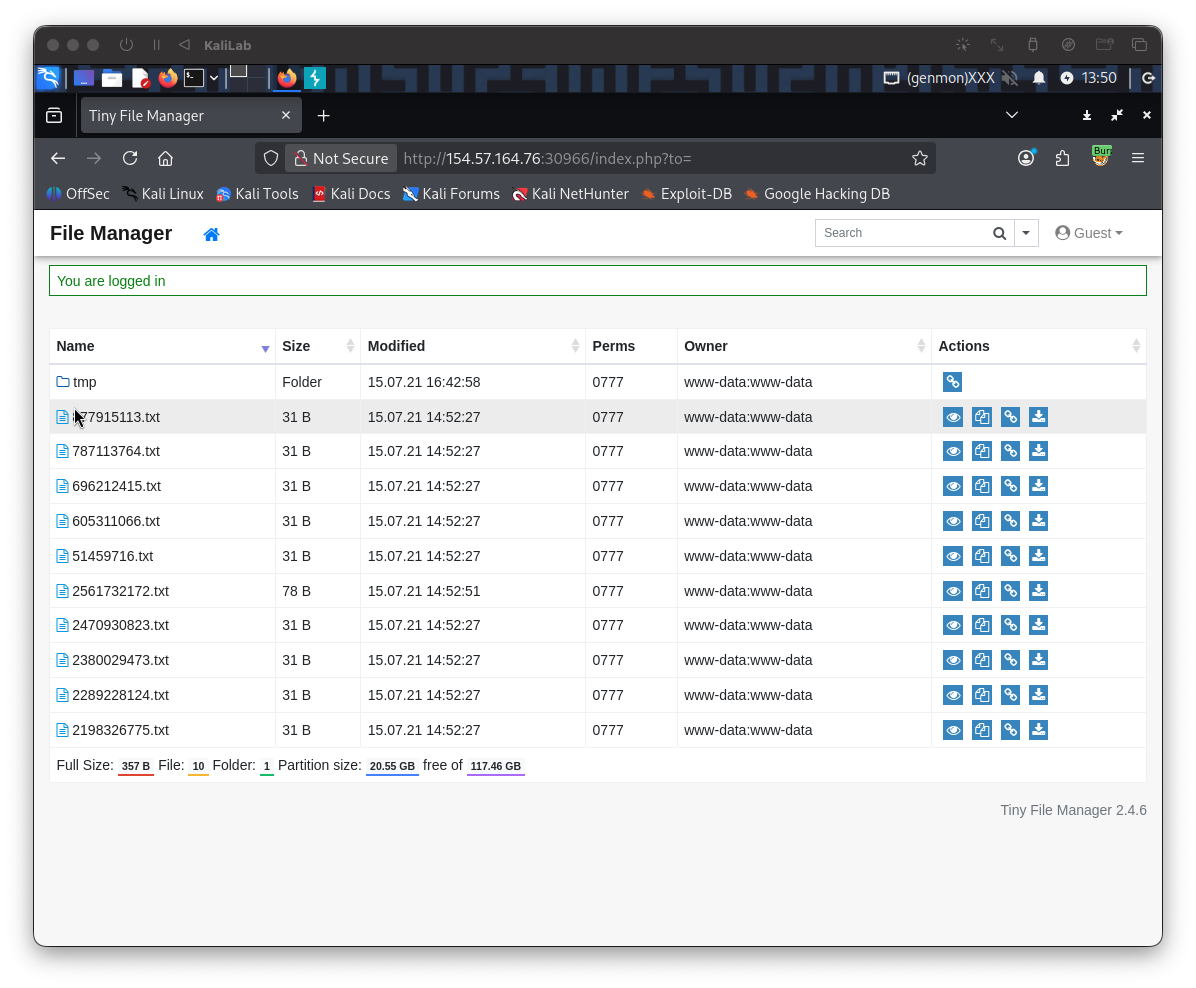This screenshot has height=988, width=1196.
Task: Copy the 696212415.txt file
Action: click(x=982, y=486)
